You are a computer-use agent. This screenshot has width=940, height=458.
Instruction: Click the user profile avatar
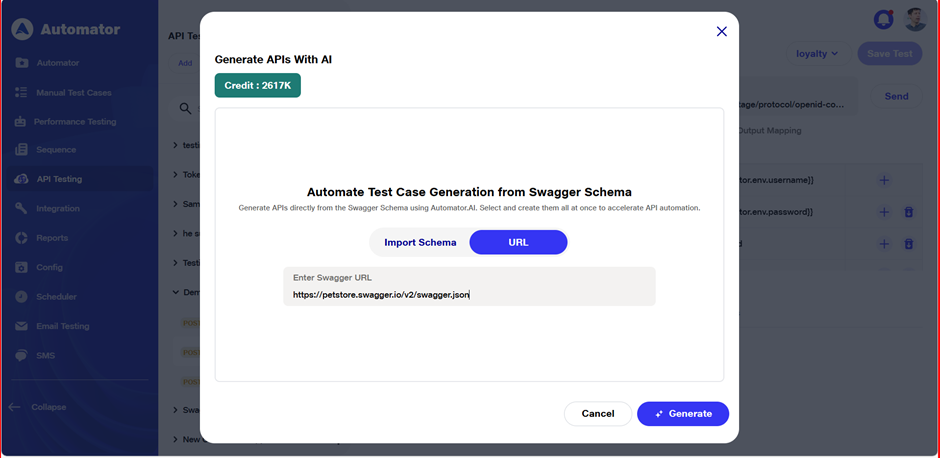tap(915, 19)
